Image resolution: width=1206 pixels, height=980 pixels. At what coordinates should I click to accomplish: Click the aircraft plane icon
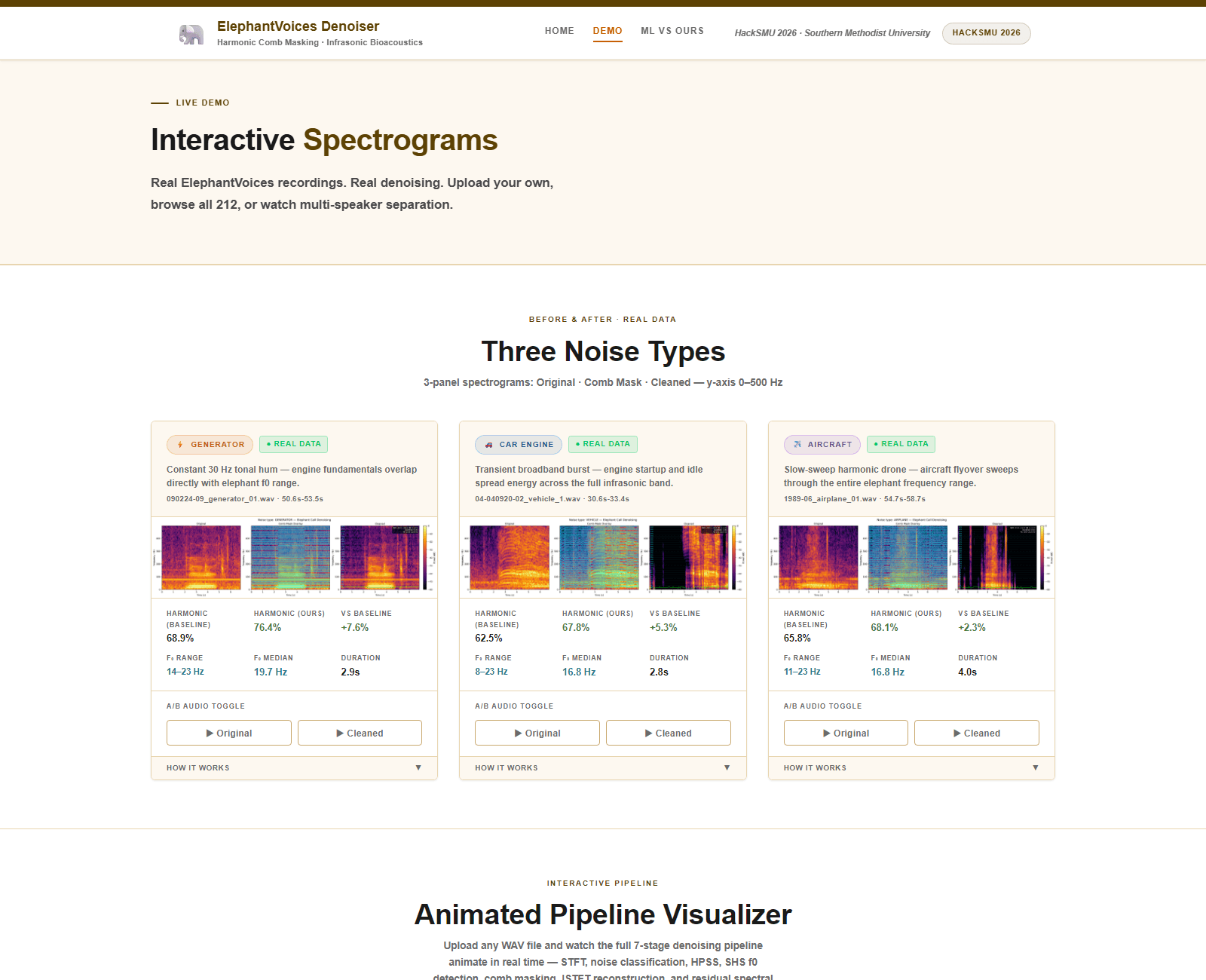tap(797, 445)
